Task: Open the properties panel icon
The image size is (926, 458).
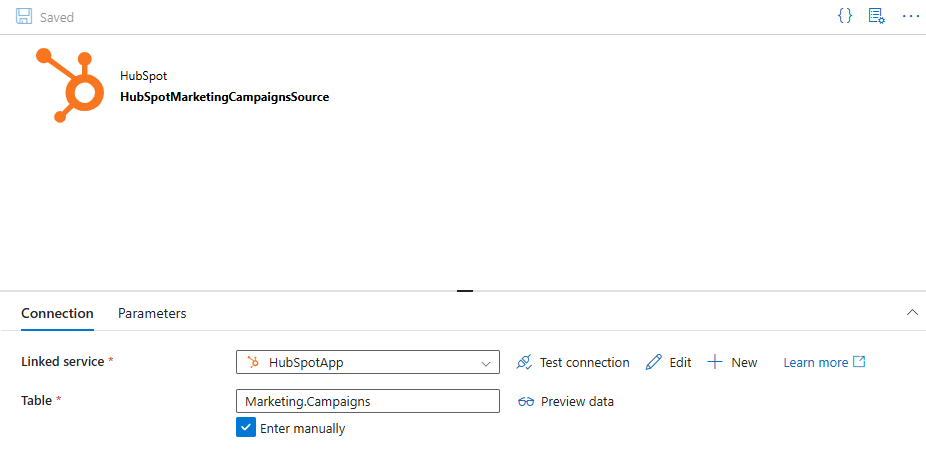Action: point(876,16)
